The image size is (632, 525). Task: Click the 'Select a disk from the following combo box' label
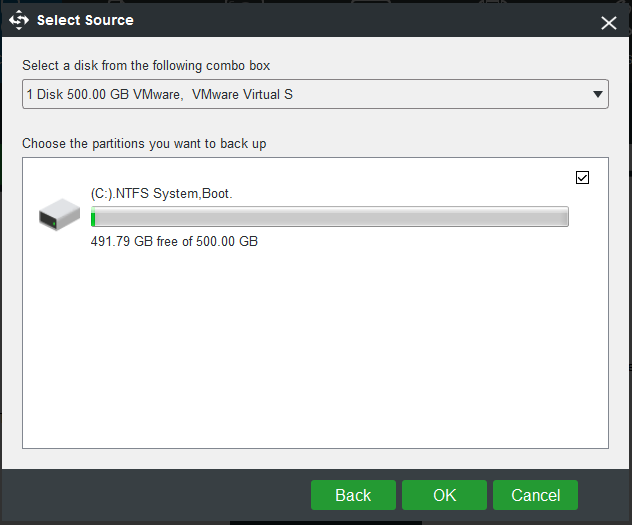click(x=146, y=65)
